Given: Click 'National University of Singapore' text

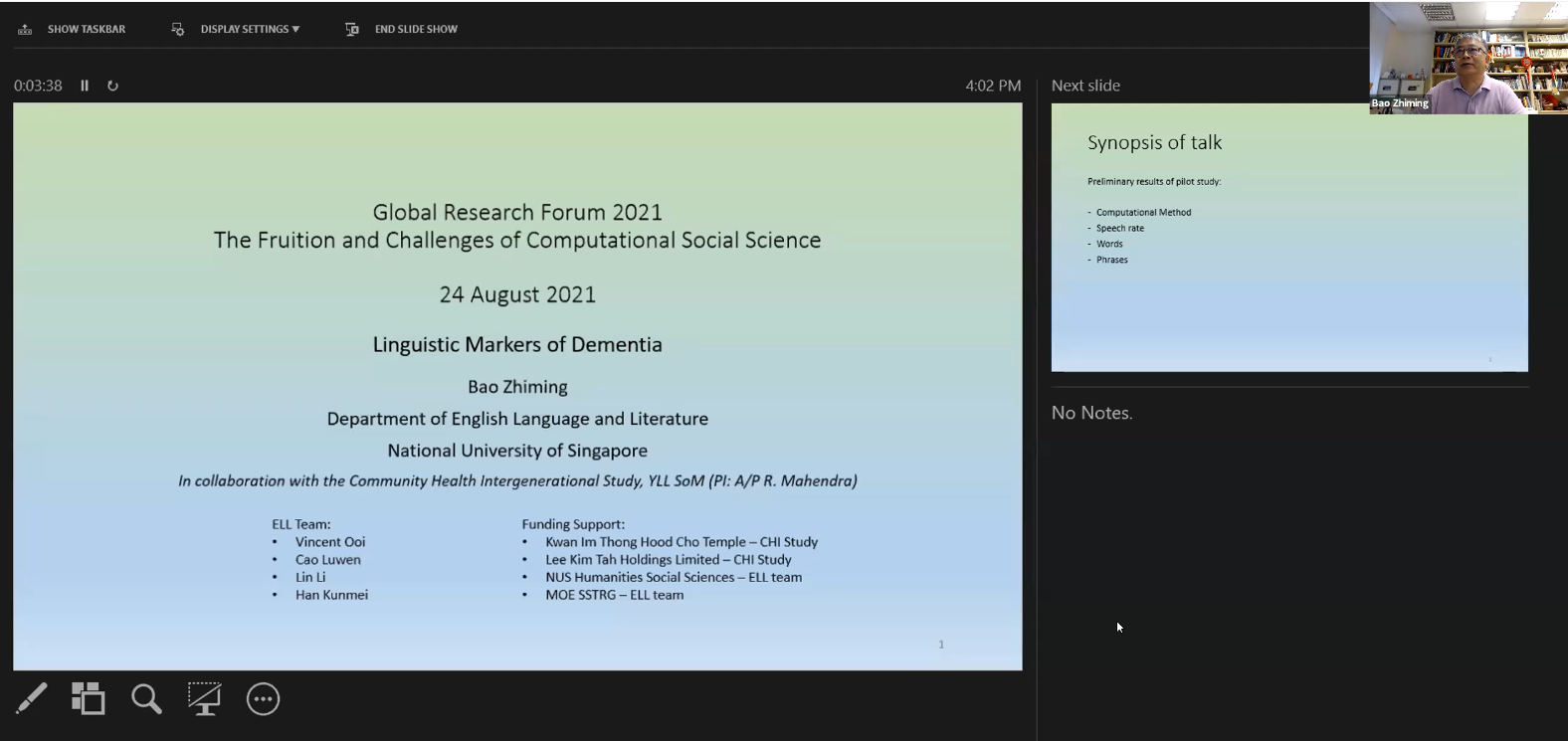Looking at the screenshot, I should pyautogui.click(x=517, y=451).
